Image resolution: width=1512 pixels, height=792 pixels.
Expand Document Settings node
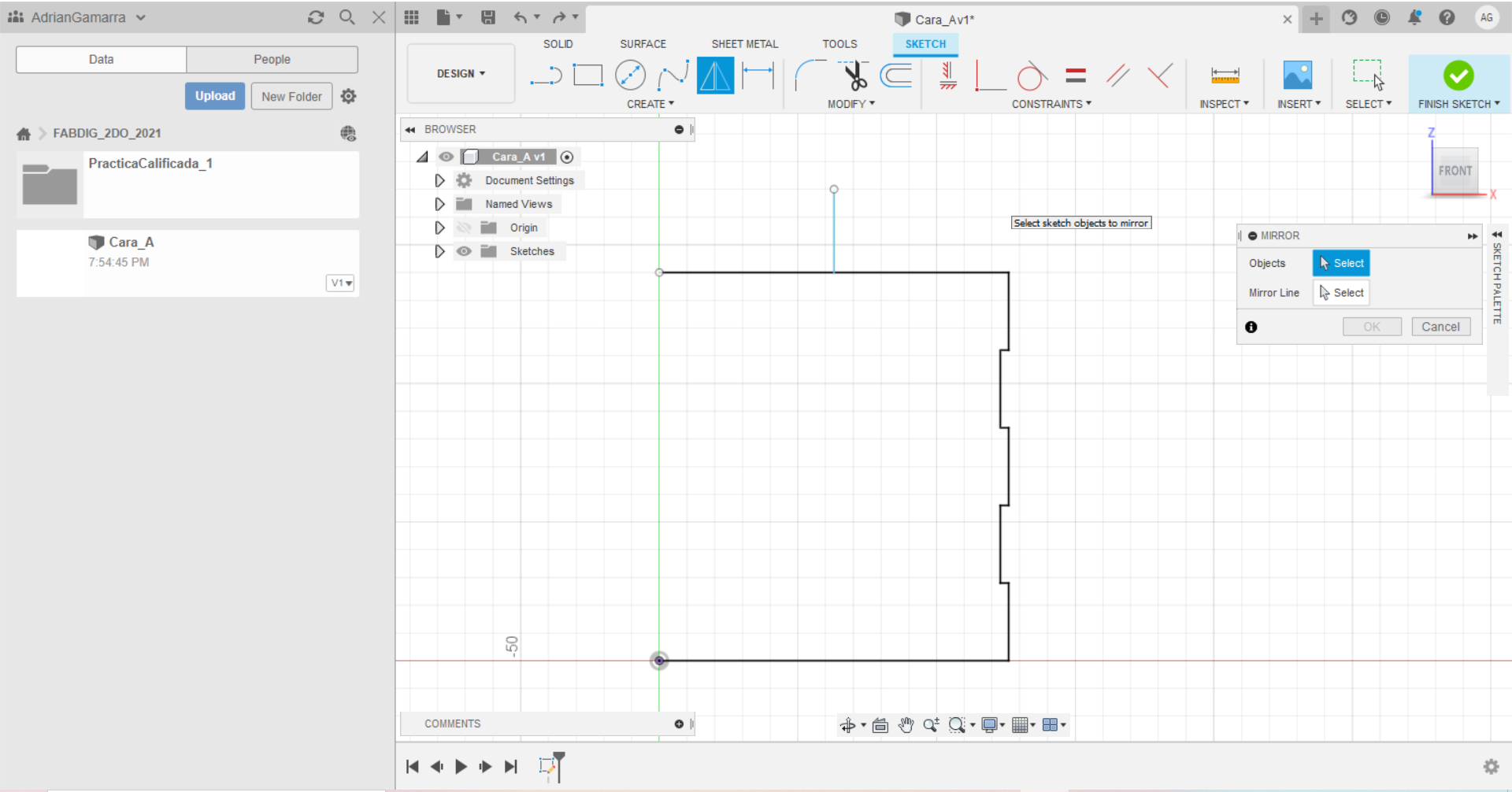439,180
